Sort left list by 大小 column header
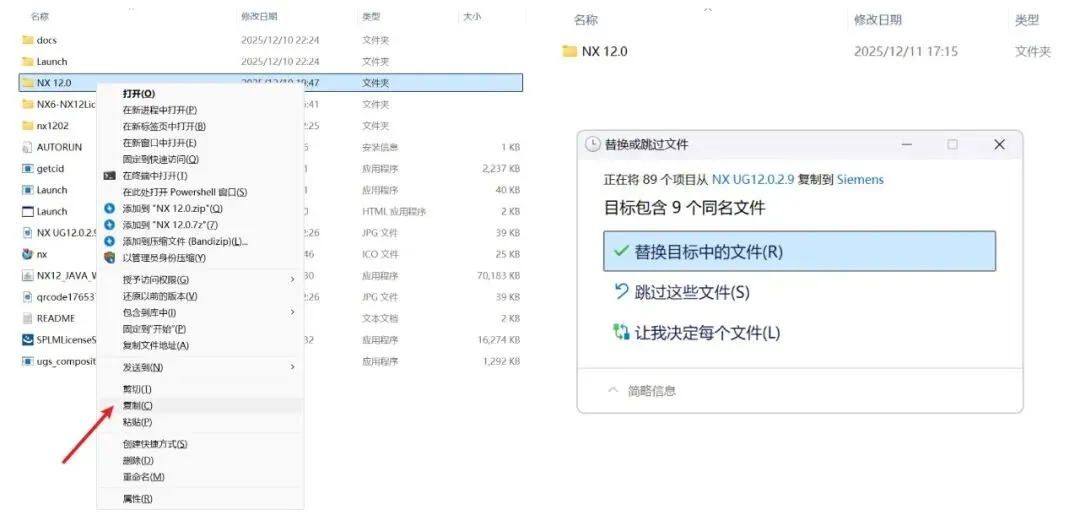Image resolution: width=1080 pixels, height=526 pixels. tap(472, 17)
